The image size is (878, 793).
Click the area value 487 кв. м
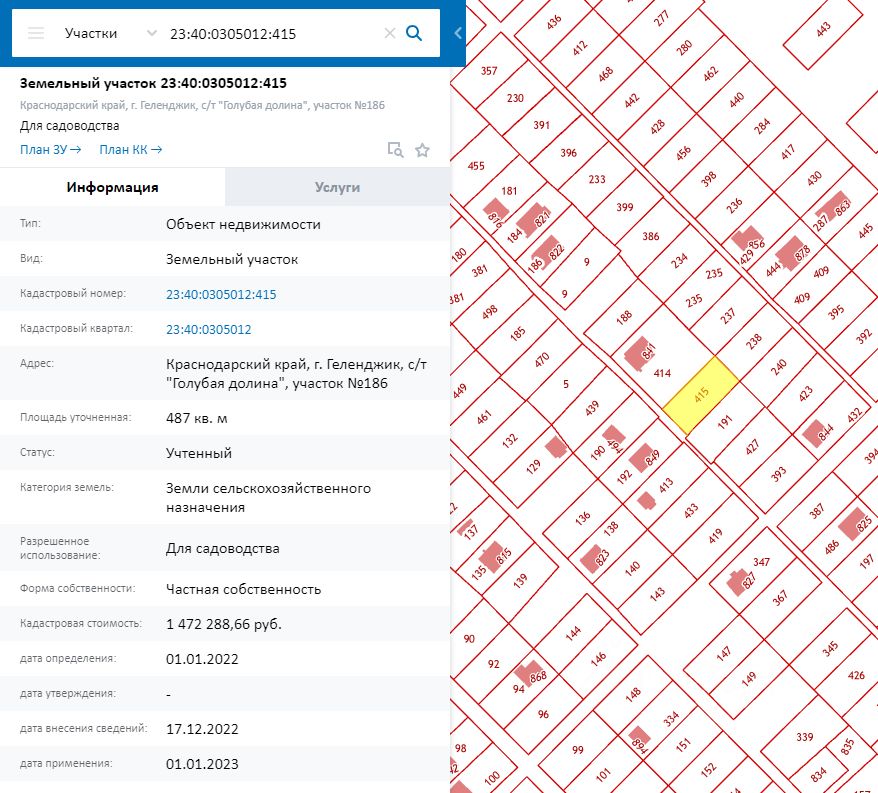197,418
